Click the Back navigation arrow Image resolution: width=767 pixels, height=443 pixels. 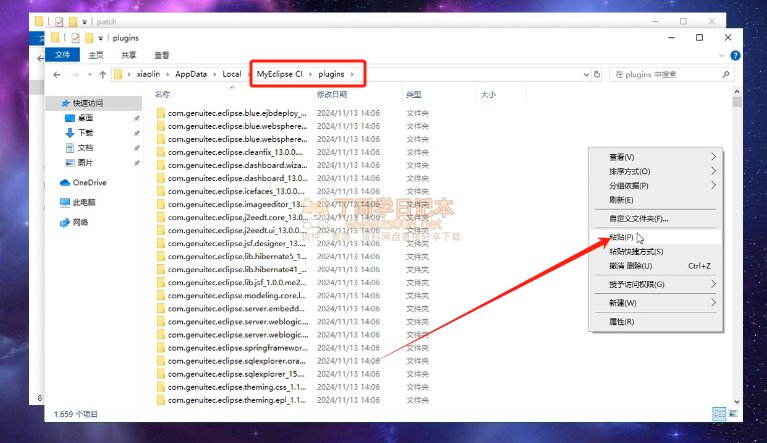click(57, 75)
